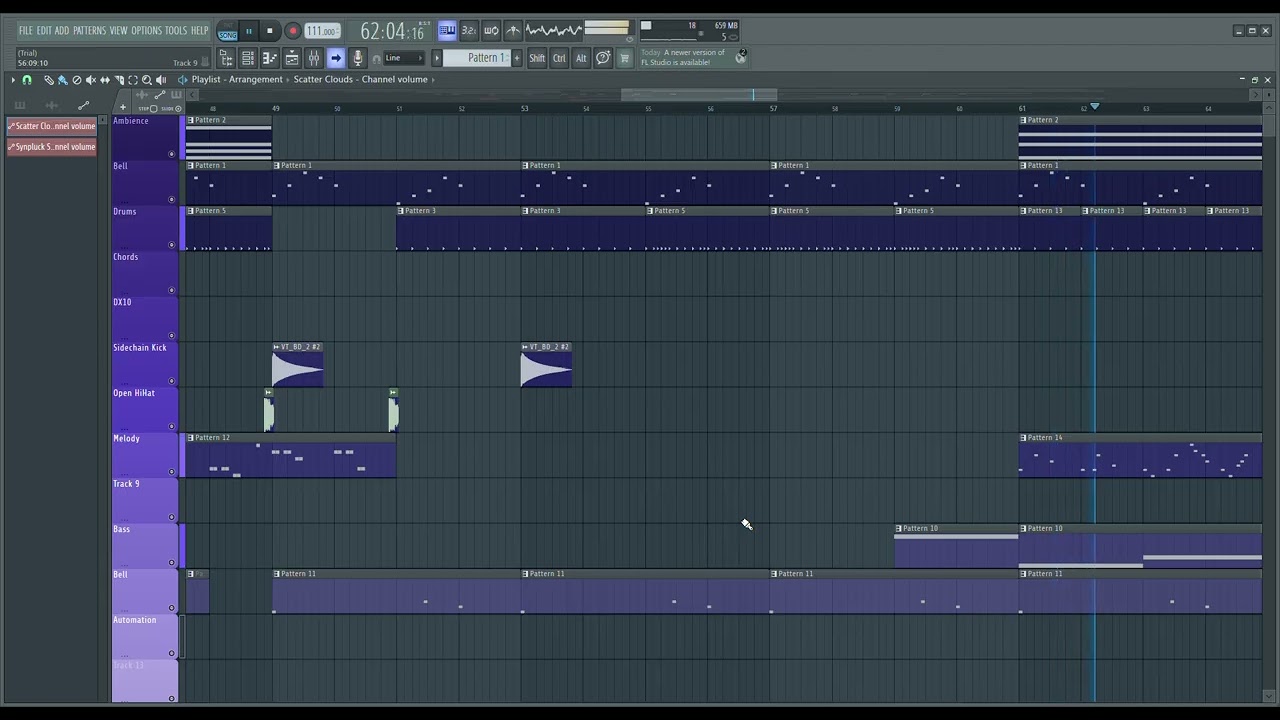Open the VIEW menu

118,30
